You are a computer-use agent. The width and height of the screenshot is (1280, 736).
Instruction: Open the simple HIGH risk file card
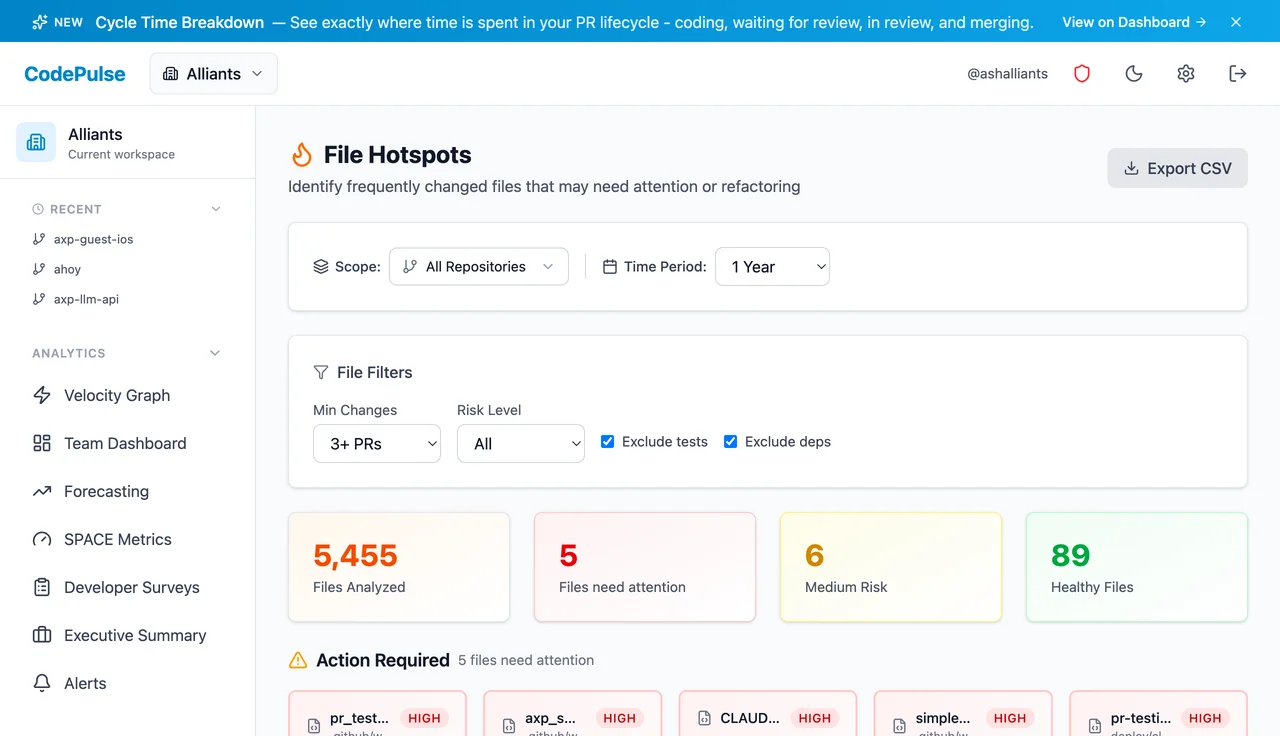point(963,713)
